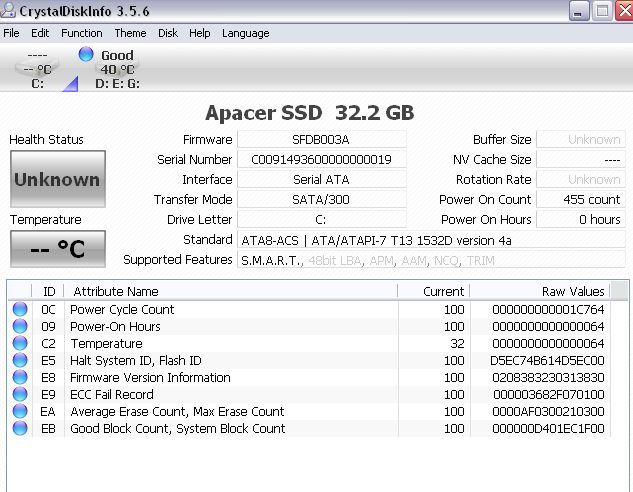Click the ID column header
This screenshot has height=492, width=633.
click(48, 291)
